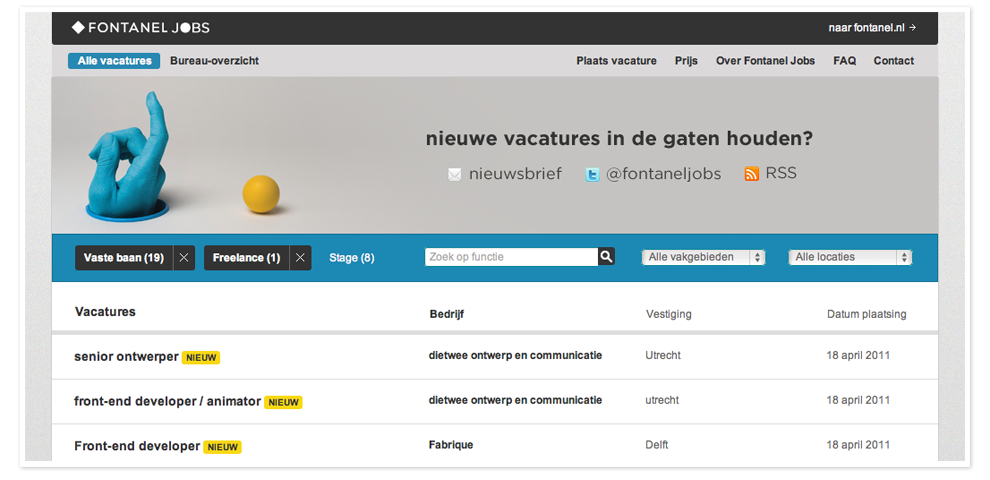
Task: Open the naar fontanel.nl link
Action: (x=872, y=28)
